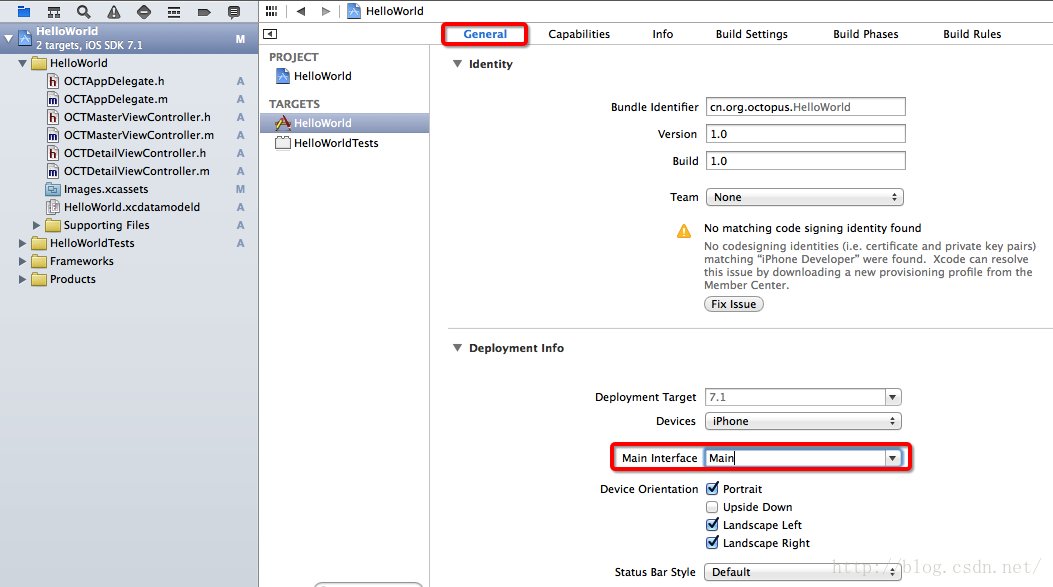
Task: Open the Debug navigator icon
Action: (x=174, y=11)
